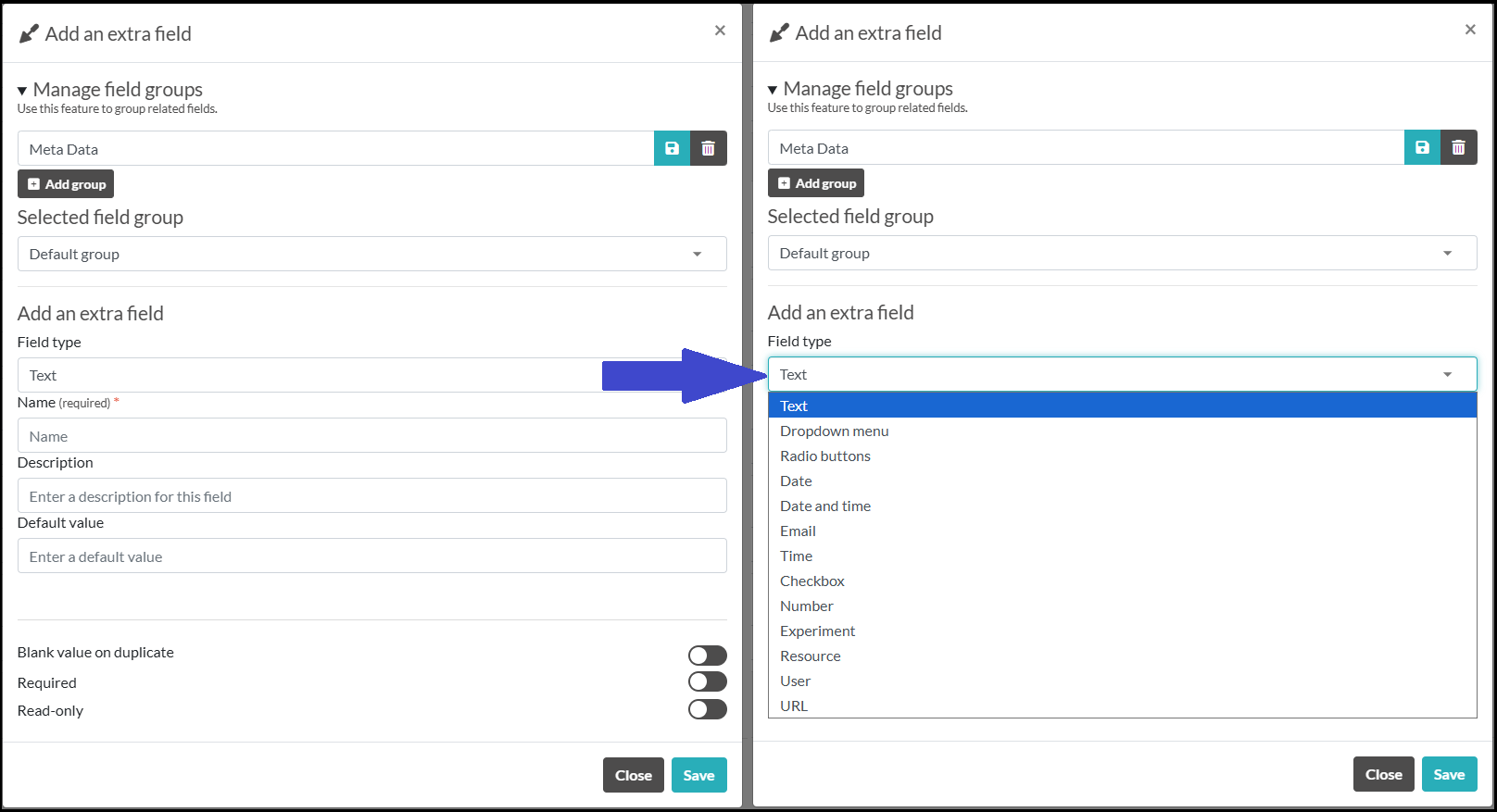
Task: Enable the Required toggle
Action: click(707, 681)
